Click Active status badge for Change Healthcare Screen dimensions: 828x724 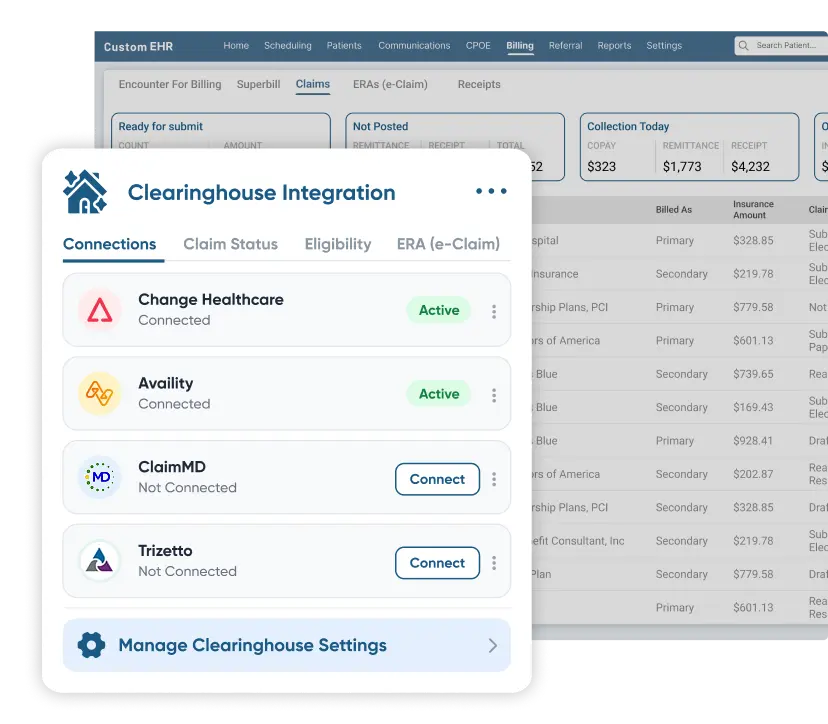click(x=439, y=310)
